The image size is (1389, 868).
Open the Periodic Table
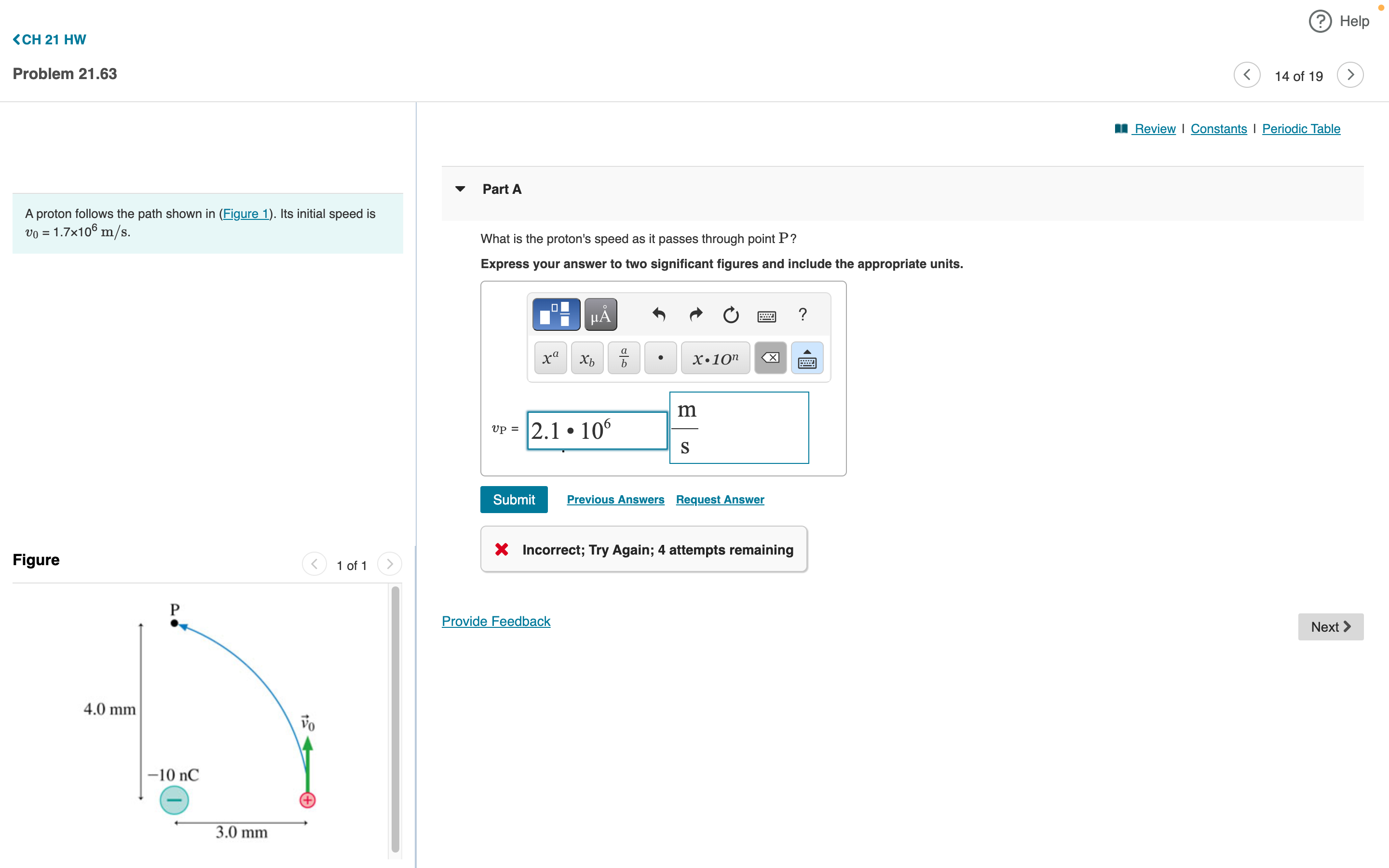[x=1301, y=128]
